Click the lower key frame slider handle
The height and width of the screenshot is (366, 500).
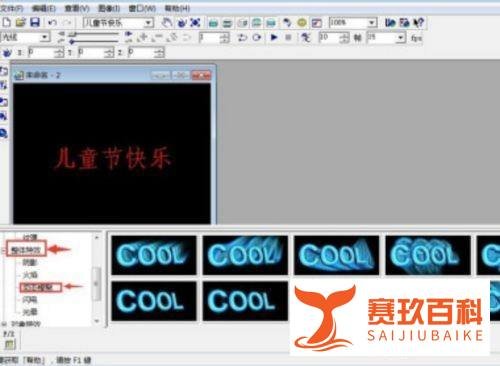tap(71, 41)
